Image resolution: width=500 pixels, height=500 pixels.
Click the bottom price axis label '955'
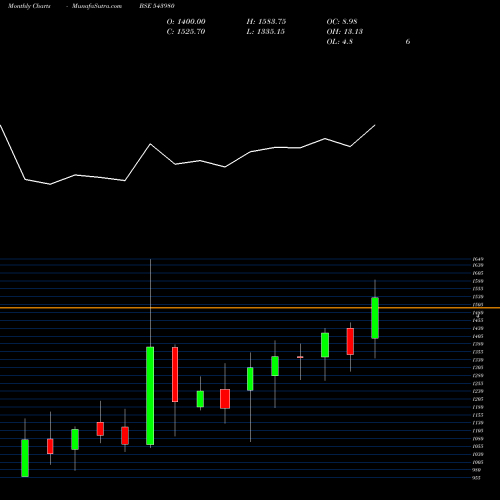pos(477,478)
